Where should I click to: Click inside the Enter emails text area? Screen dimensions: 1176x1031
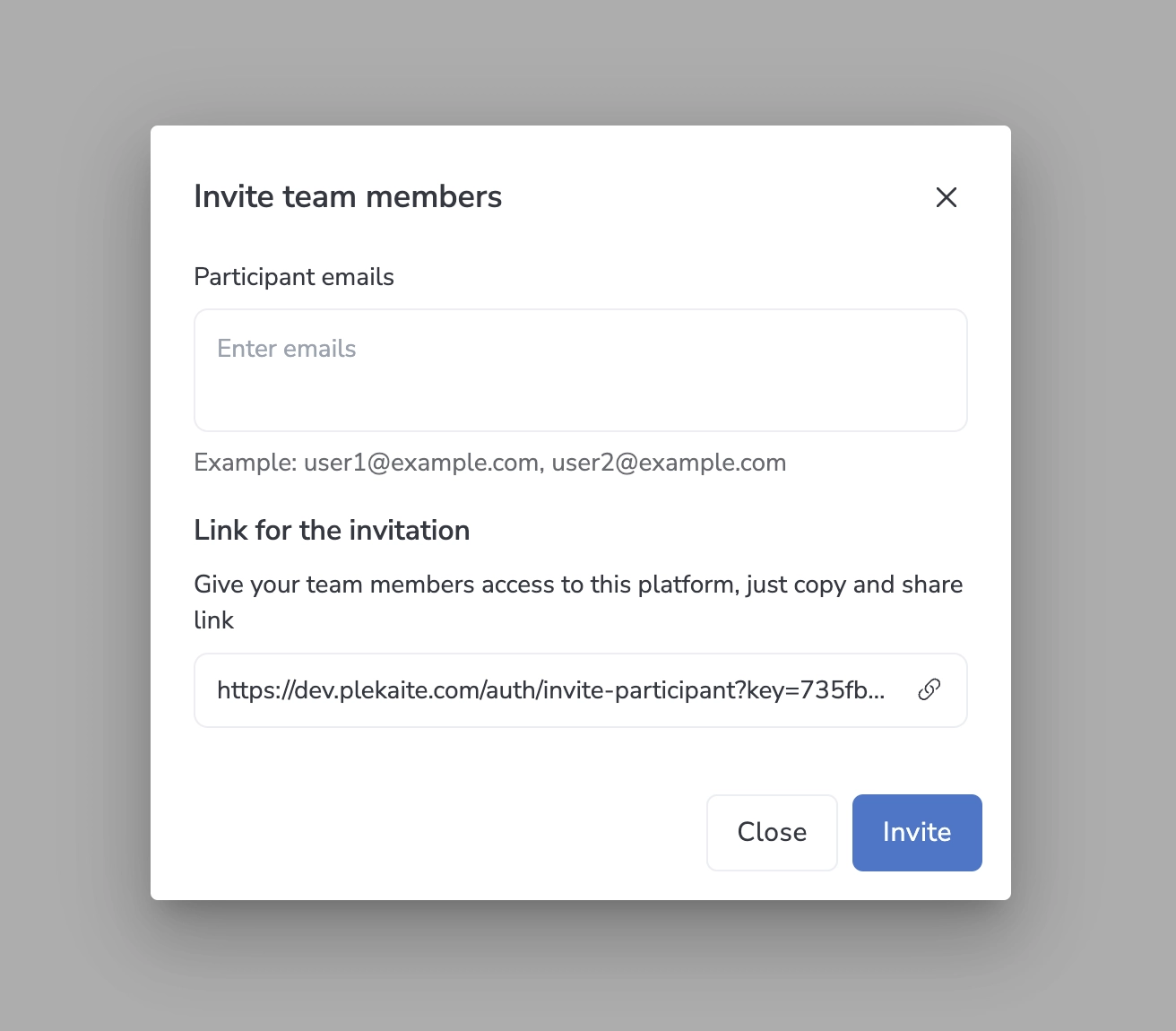(580, 370)
